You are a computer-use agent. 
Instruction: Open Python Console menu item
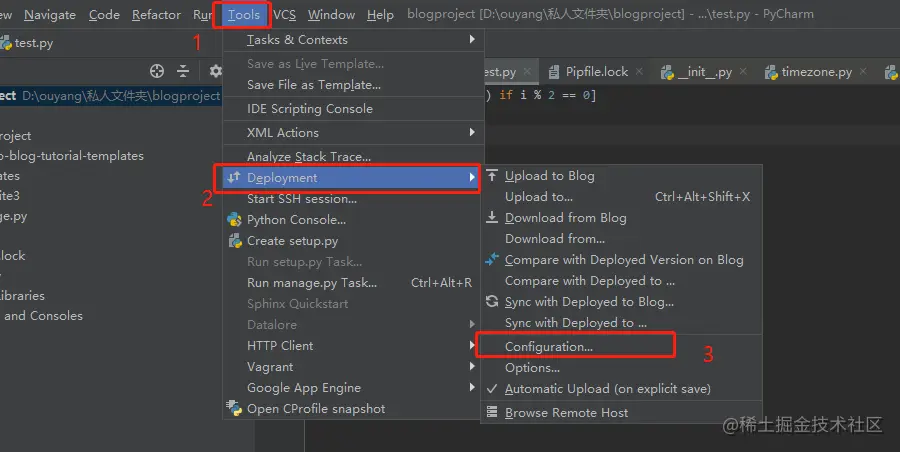pyautogui.click(x=352, y=220)
